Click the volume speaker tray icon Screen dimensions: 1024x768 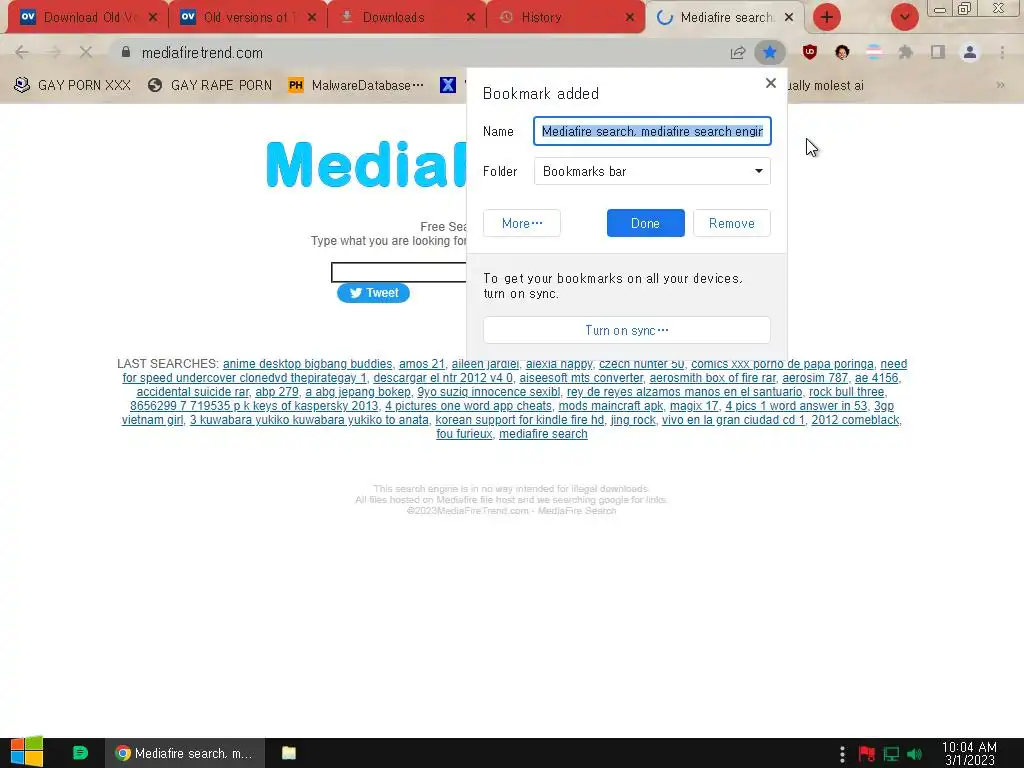(915, 754)
